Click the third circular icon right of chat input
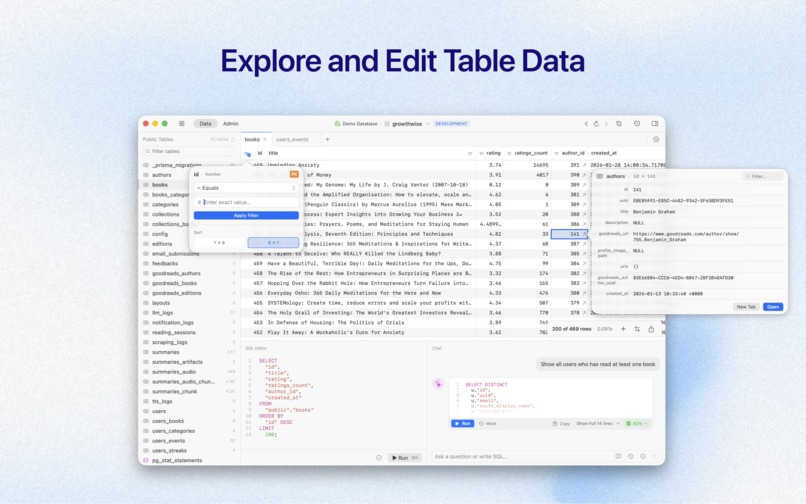The width and height of the screenshot is (806, 504). click(x=643, y=456)
